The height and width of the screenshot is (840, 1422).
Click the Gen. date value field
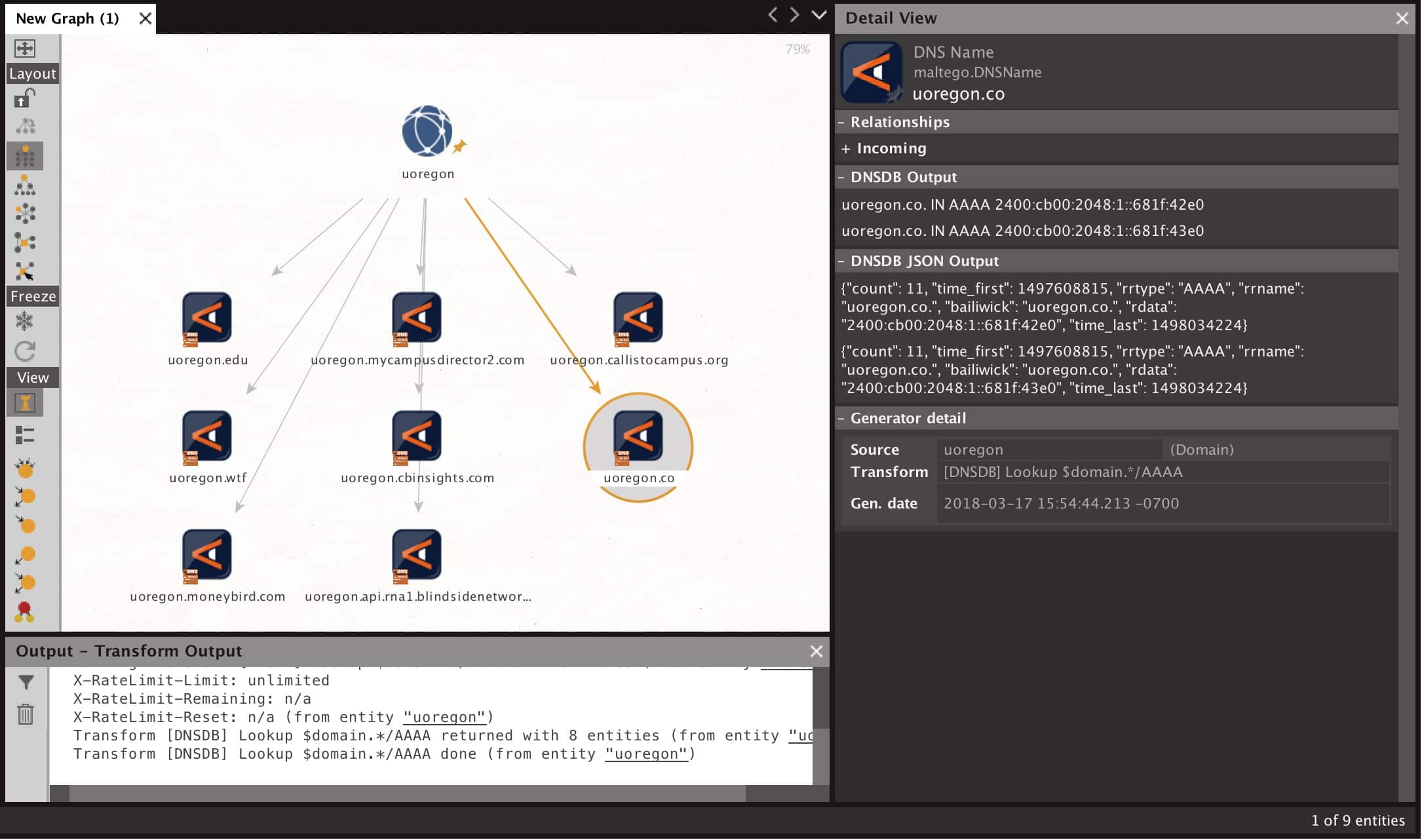(1163, 504)
